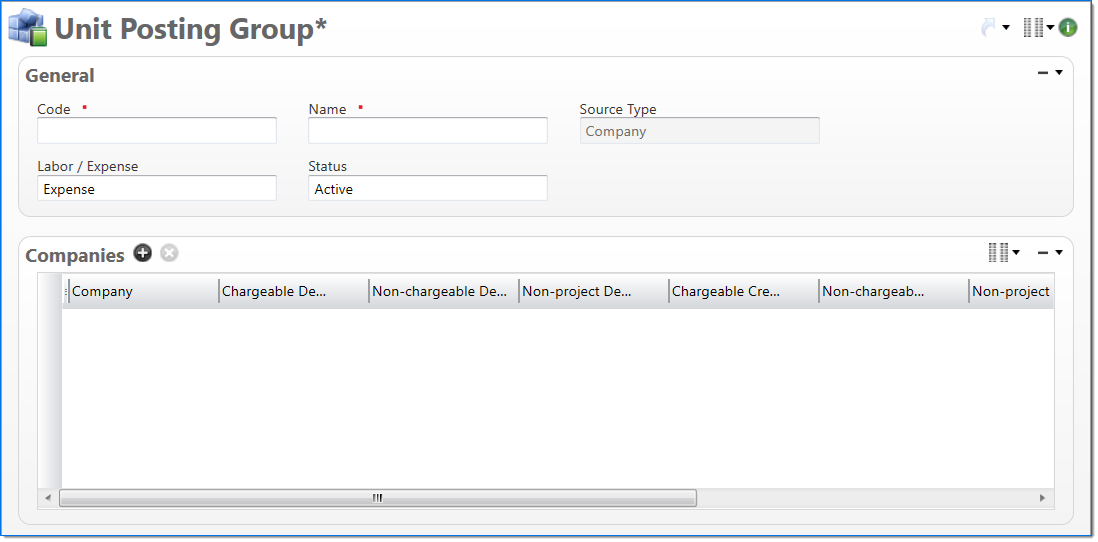Click the curved arrow actions icon
Image resolution: width=1098 pixels, height=542 pixels.
coord(989,28)
